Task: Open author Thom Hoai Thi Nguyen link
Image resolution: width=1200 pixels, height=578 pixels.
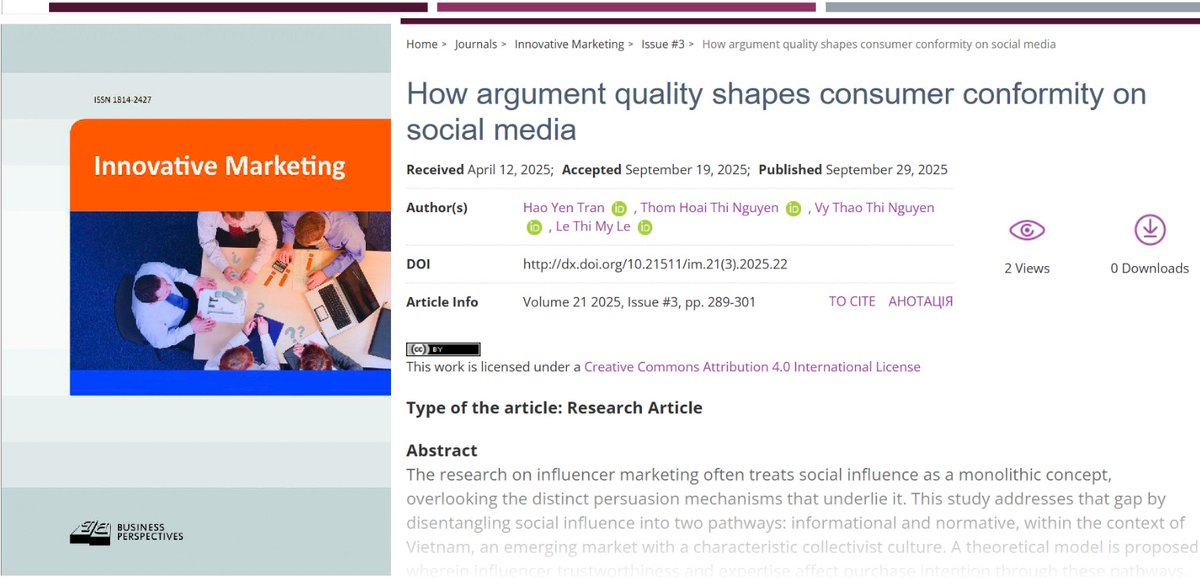Action: click(x=711, y=208)
